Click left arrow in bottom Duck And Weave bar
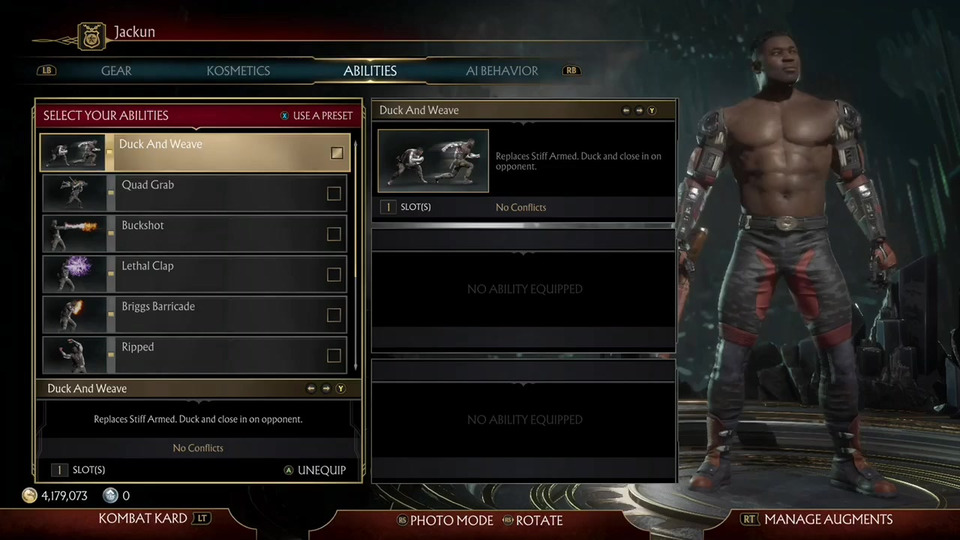This screenshot has width=960, height=540. (311, 389)
